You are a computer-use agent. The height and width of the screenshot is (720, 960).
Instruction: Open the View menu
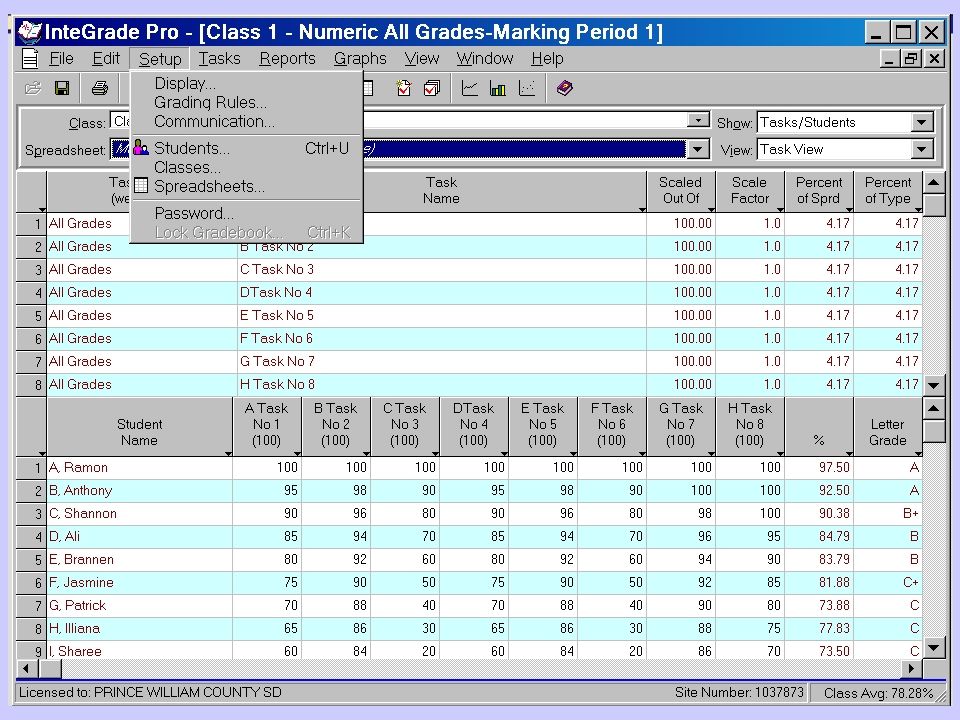coord(422,59)
